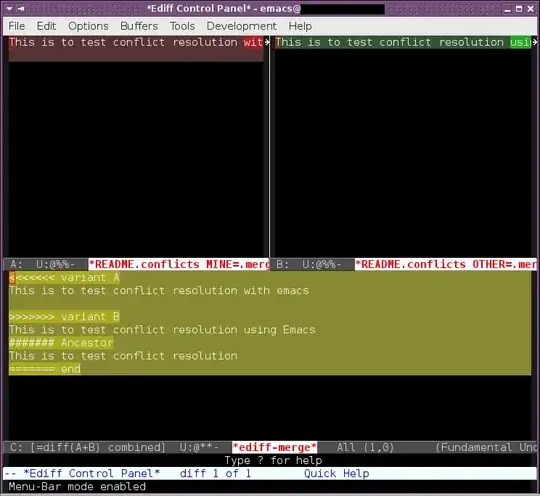The width and height of the screenshot is (540, 496).
Task: Open the window menu arrow in title bar
Action: [9, 9]
